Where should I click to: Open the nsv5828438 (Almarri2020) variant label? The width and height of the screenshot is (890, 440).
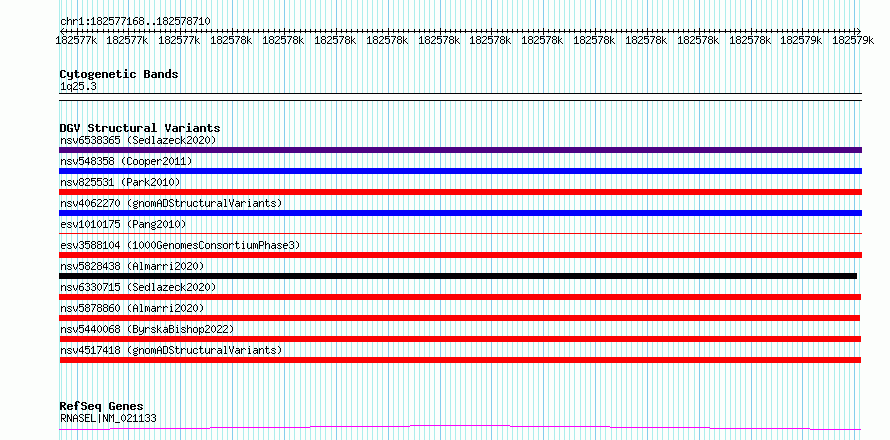(x=132, y=266)
